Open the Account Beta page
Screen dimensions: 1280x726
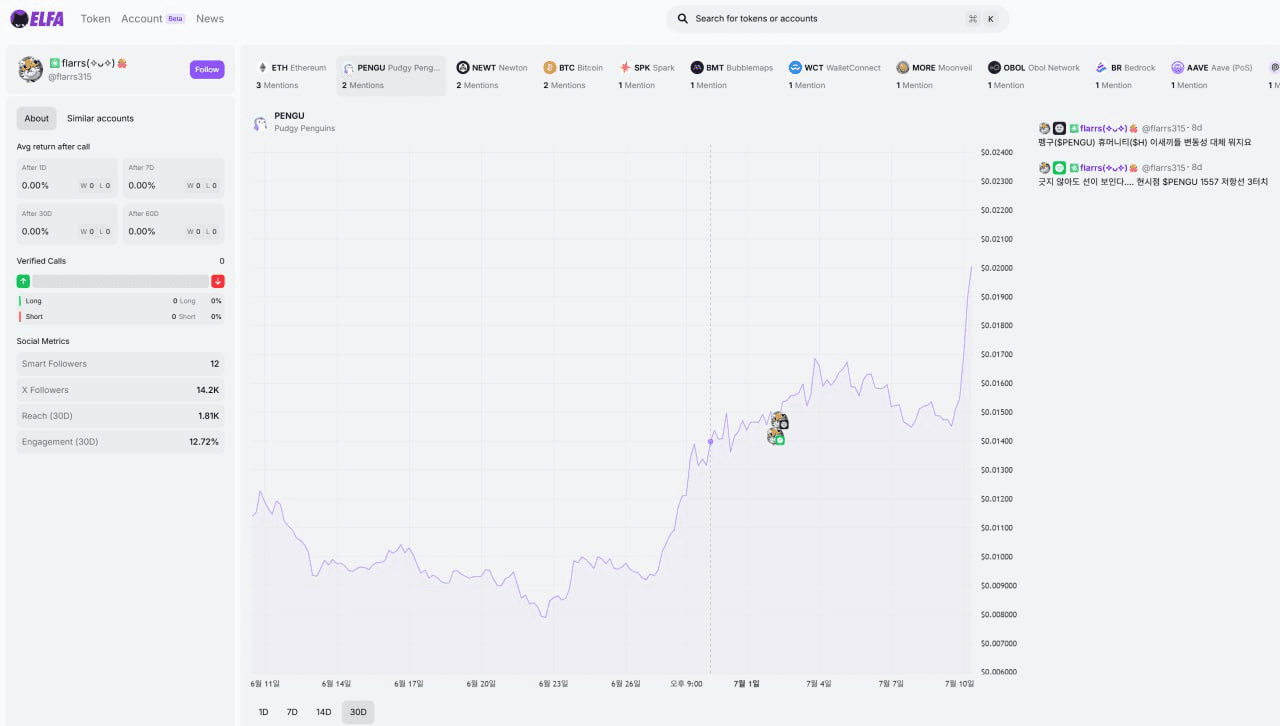click(153, 19)
